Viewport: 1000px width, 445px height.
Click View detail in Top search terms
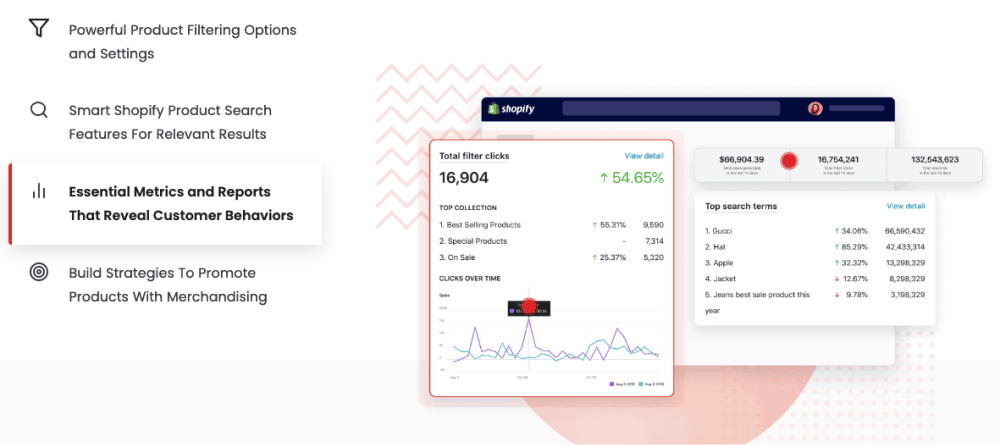[906, 206]
